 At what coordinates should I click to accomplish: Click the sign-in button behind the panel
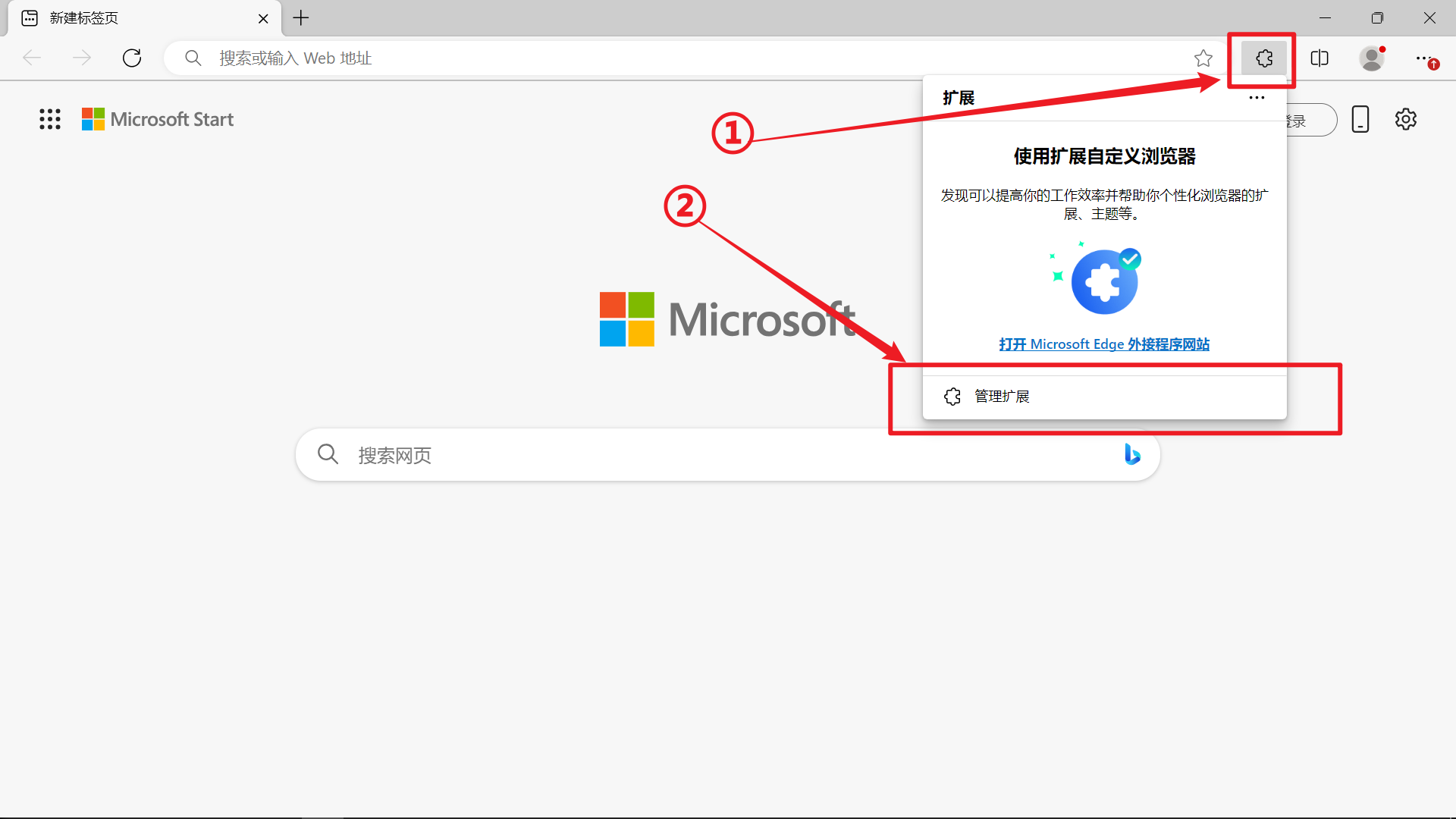click(x=1312, y=121)
